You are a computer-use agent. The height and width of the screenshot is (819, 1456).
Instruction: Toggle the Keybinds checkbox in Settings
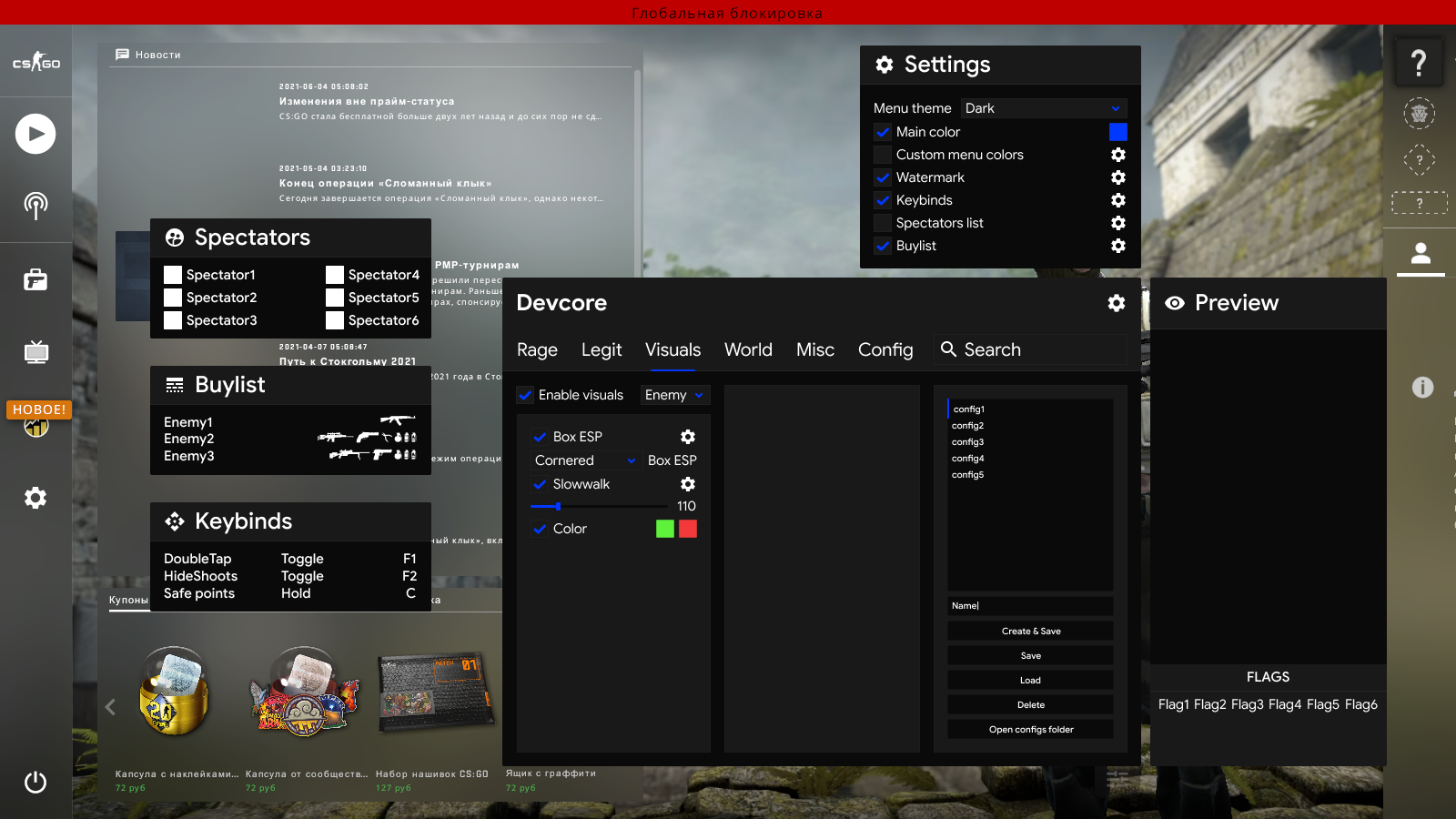tap(883, 200)
